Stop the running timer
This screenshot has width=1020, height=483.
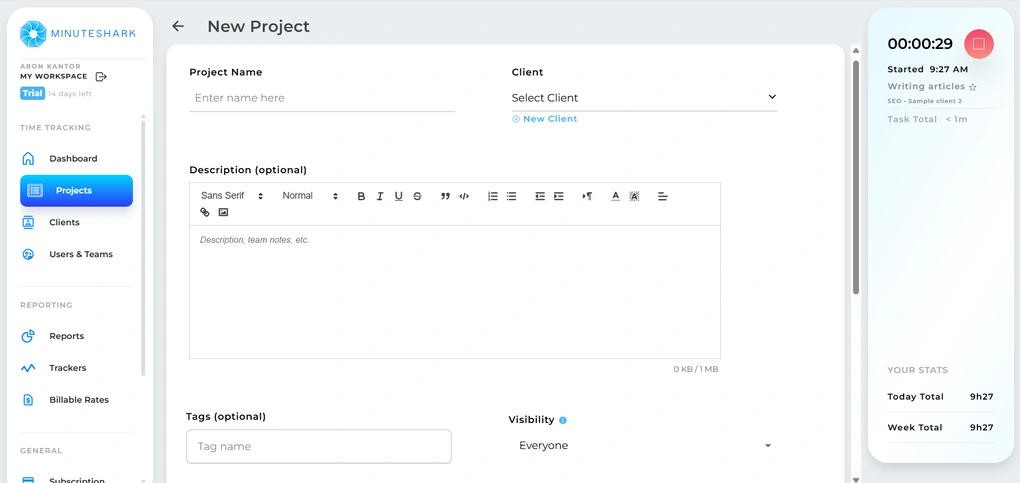click(978, 44)
